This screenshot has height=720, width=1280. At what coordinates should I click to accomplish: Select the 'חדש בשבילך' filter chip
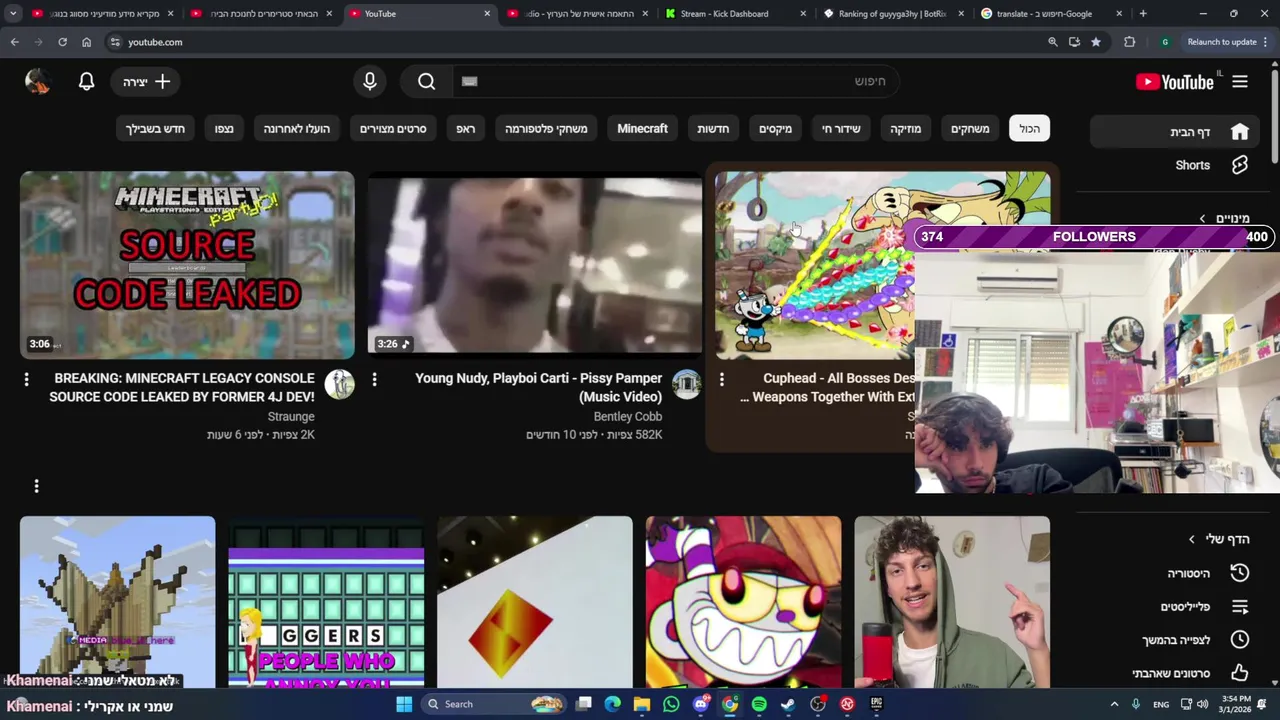(x=155, y=129)
